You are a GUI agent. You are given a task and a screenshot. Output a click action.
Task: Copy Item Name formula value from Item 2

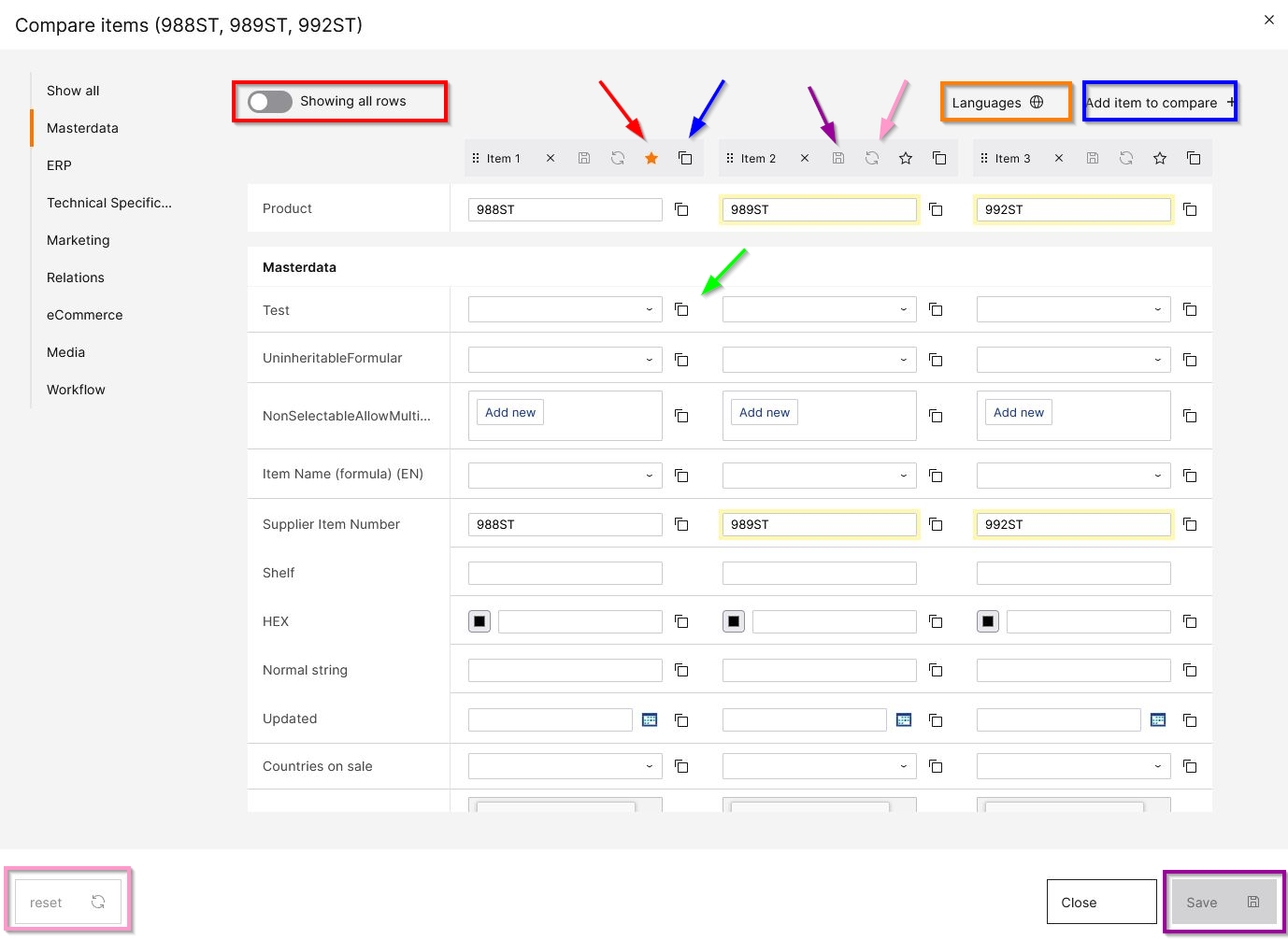coord(936,476)
